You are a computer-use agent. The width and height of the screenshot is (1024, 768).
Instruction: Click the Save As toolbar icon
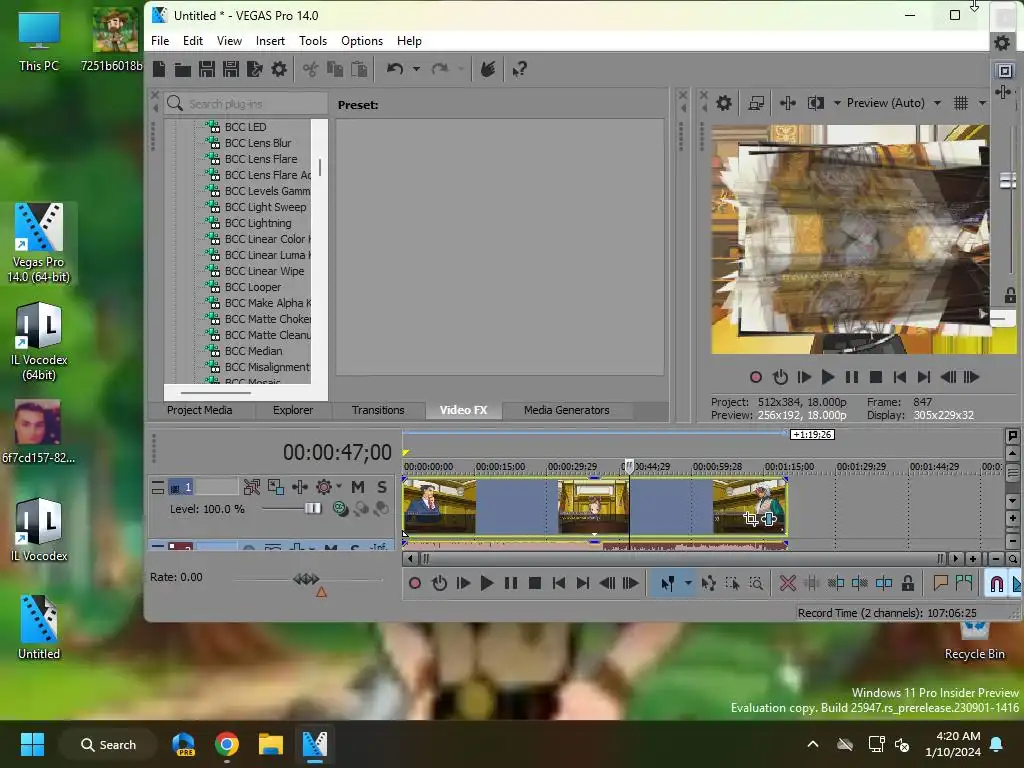[231, 69]
